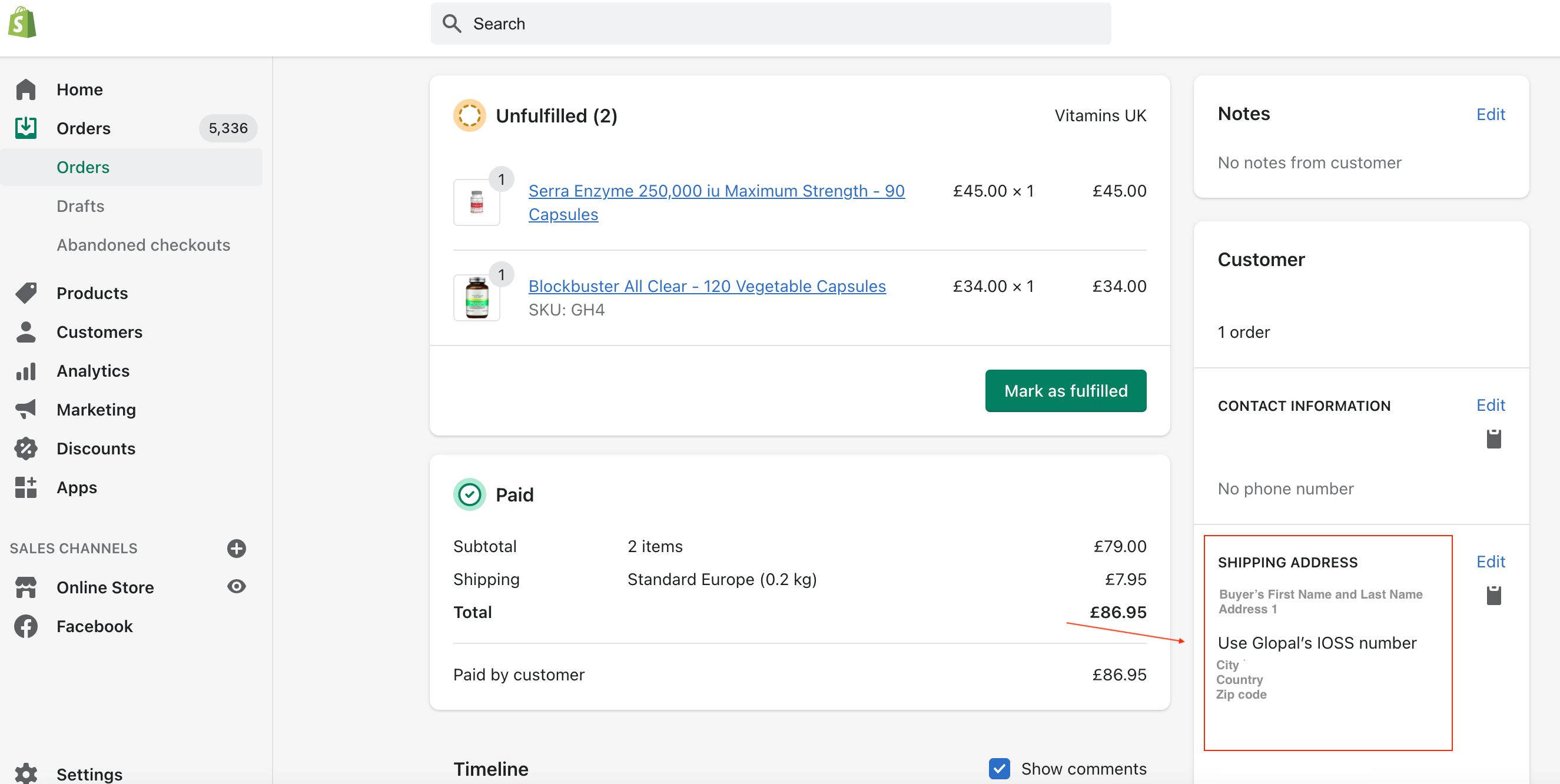The width and height of the screenshot is (1560, 784).
Task: Copy contact information with clipboard icon
Action: point(1493,439)
